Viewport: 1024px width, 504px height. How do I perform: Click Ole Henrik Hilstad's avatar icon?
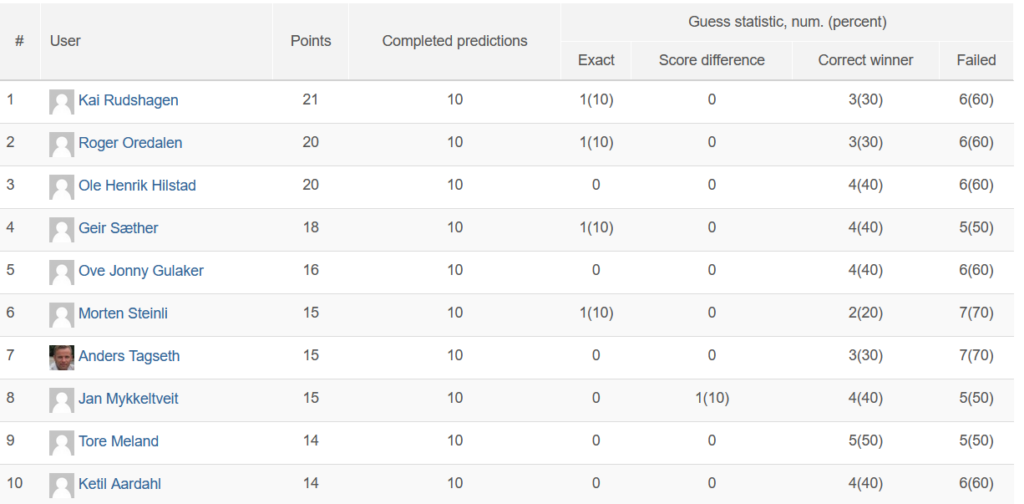(x=61, y=187)
